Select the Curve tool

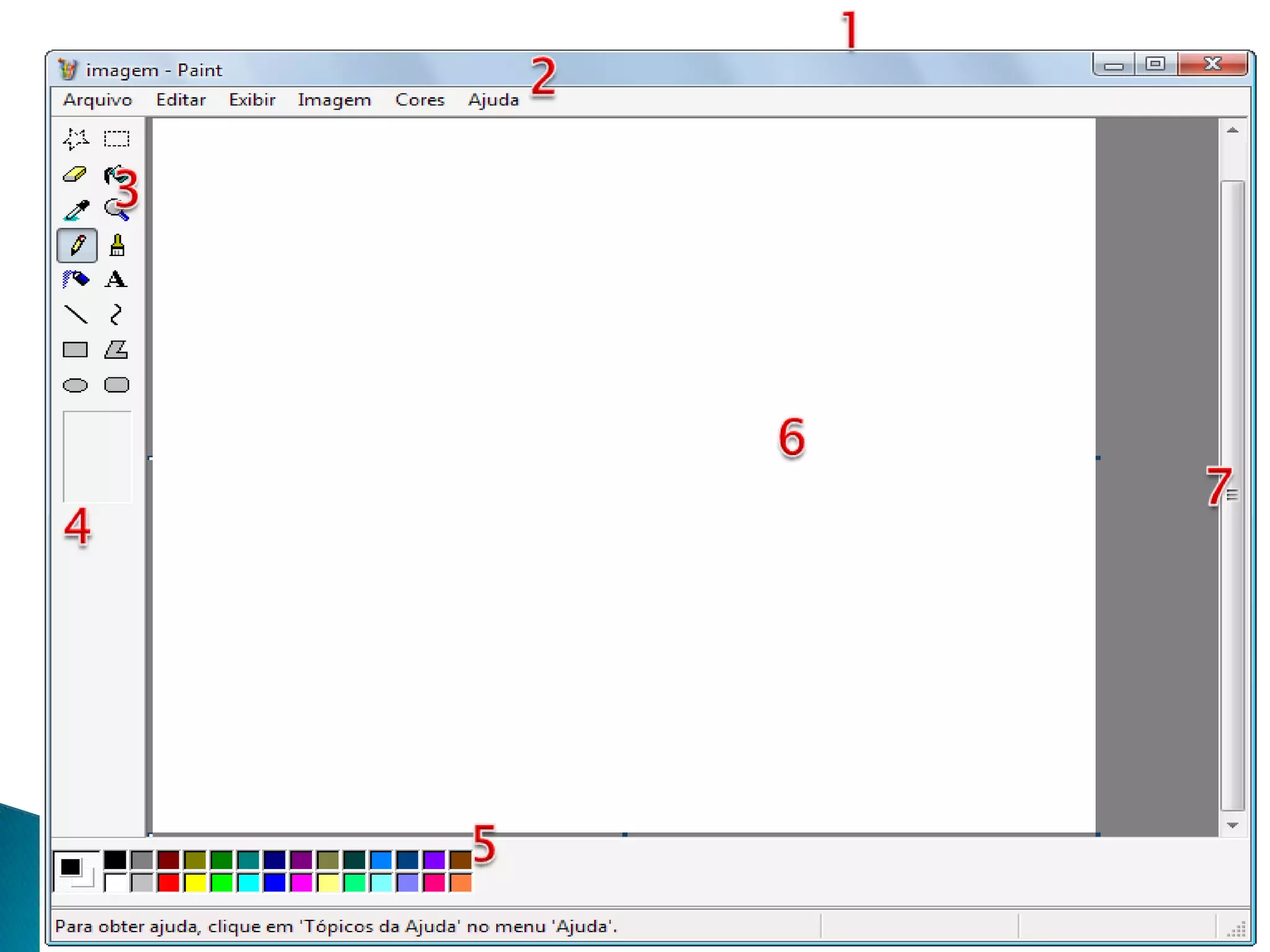coord(116,315)
